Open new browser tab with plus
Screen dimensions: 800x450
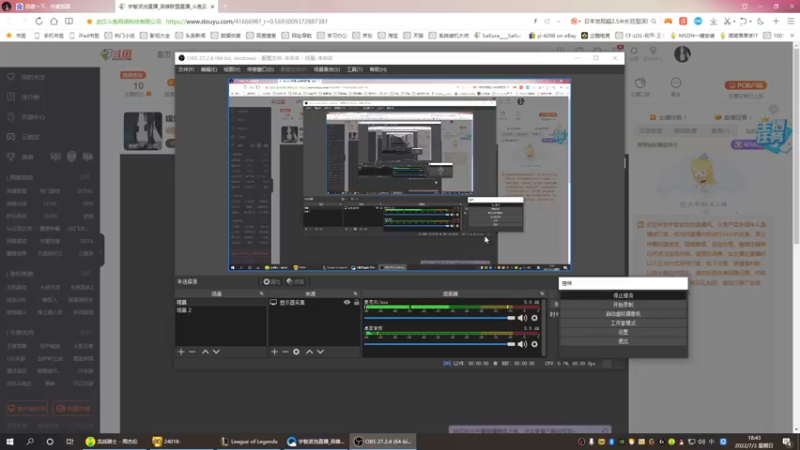coord(225,7)
